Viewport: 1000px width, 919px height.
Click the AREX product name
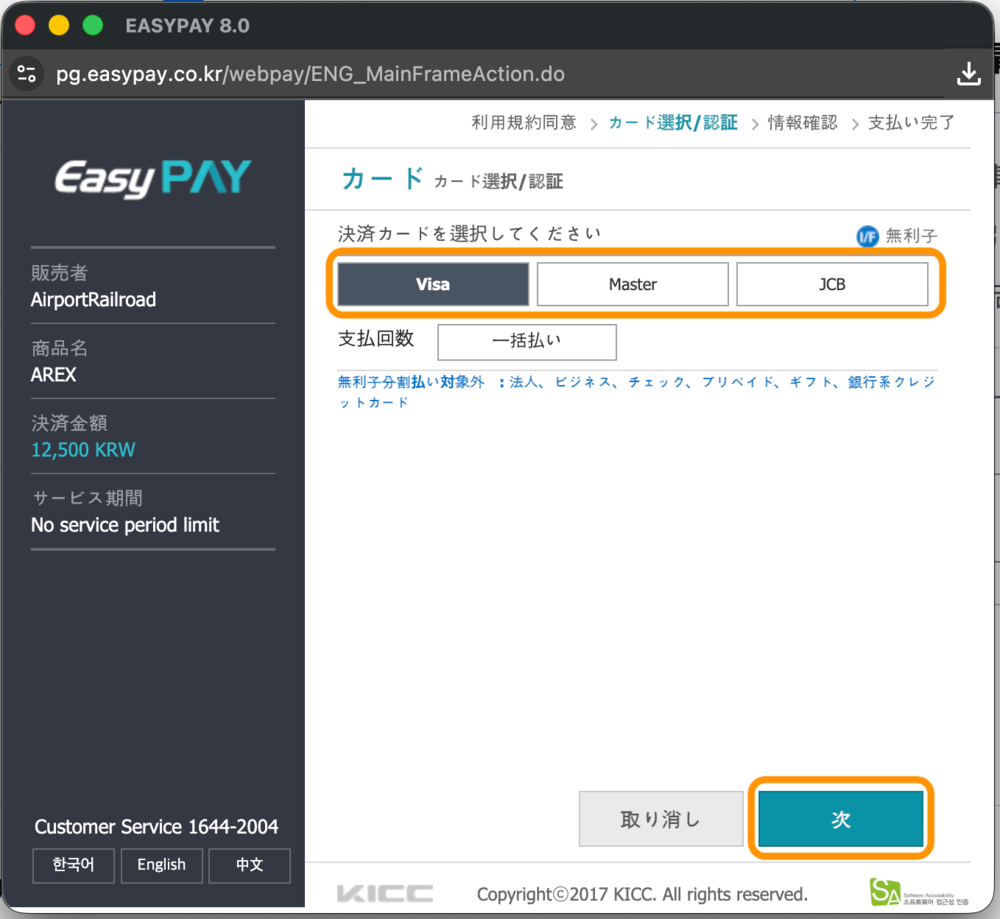[54, 375]
